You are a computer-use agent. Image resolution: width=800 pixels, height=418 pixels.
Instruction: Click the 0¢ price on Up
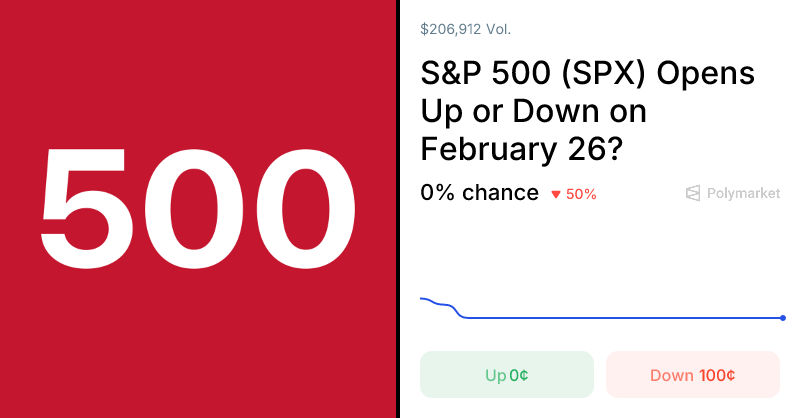pos(519,376)
